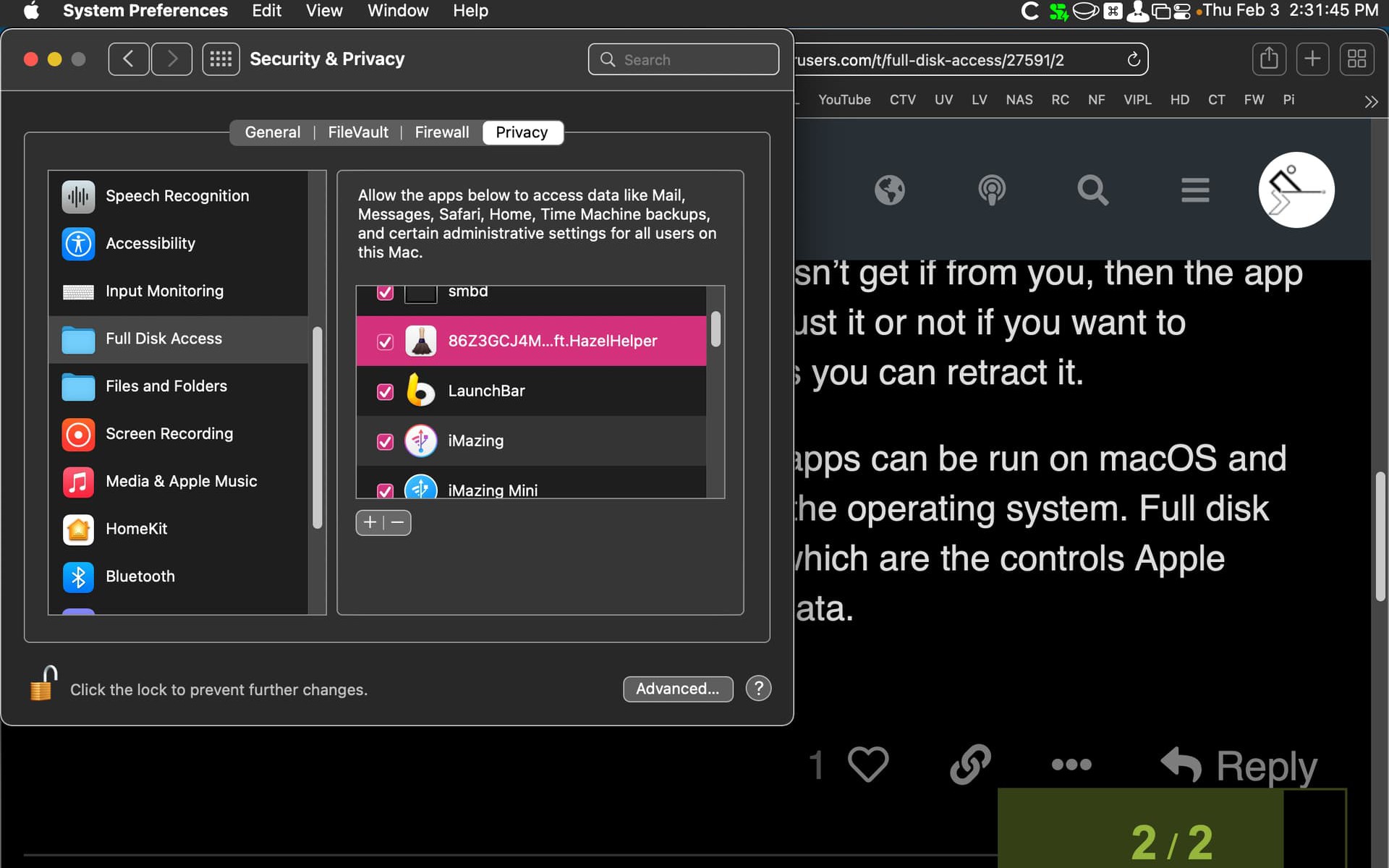Viewport: 1389px width, 868px height.
Task: Click the Safari share icon
Action: pos(1269,59)
